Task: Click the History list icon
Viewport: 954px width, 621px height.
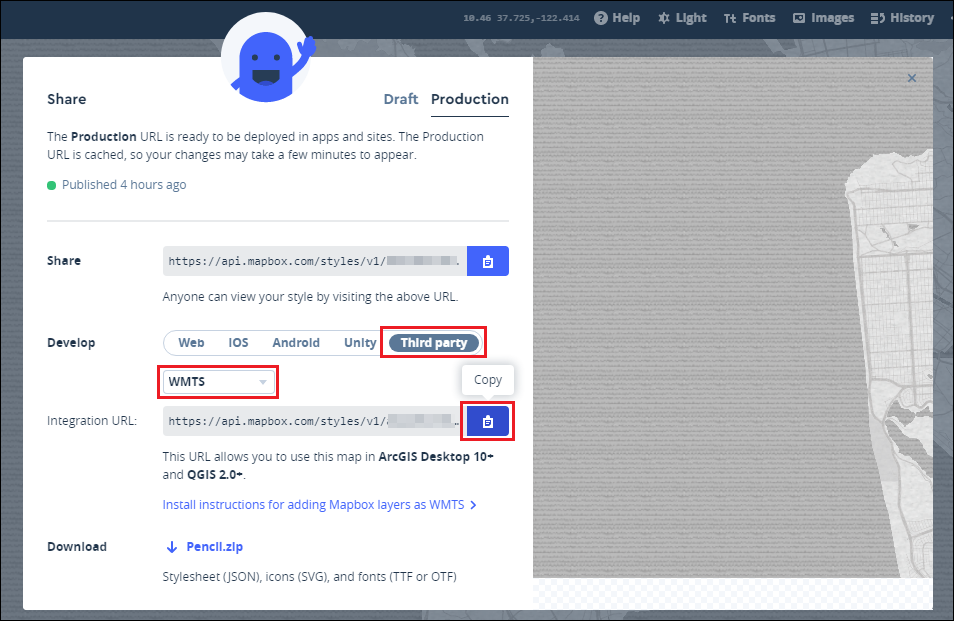Action: tap(877, 18)
